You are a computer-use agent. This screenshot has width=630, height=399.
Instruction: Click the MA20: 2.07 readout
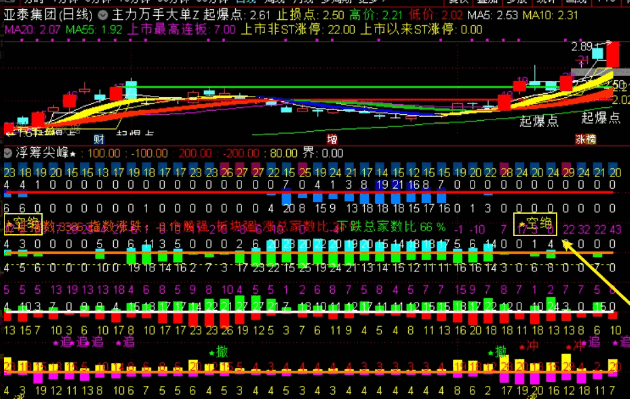[32, 30]
